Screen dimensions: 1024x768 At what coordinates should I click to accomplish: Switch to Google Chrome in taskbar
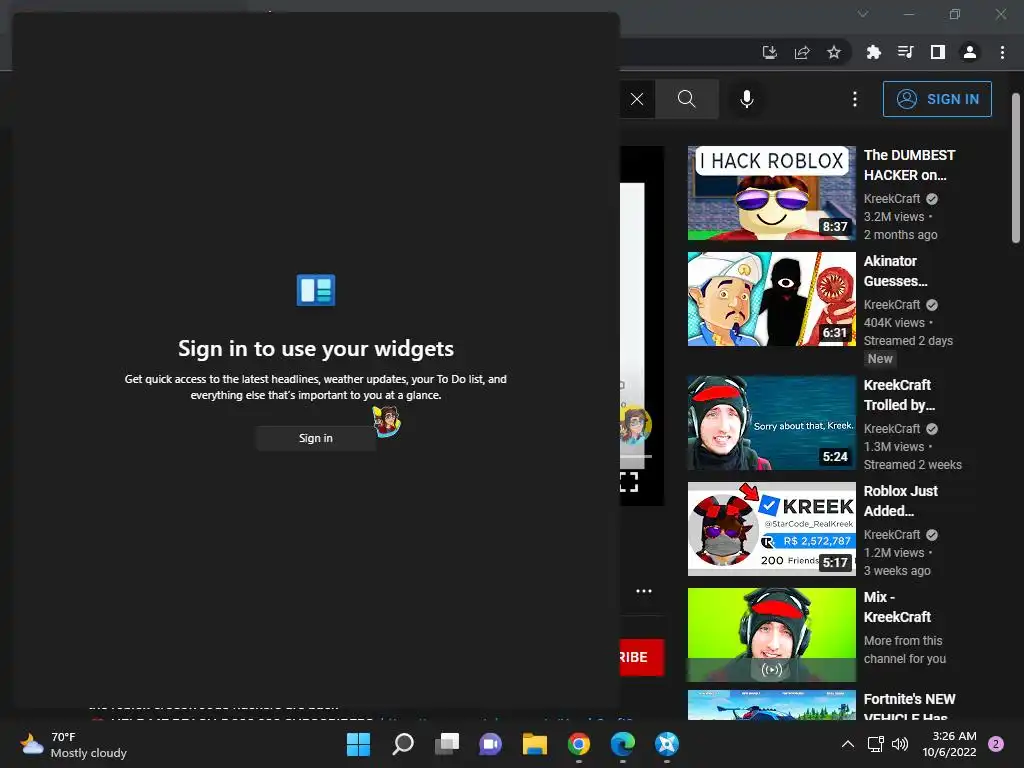[x=579, y=744]
